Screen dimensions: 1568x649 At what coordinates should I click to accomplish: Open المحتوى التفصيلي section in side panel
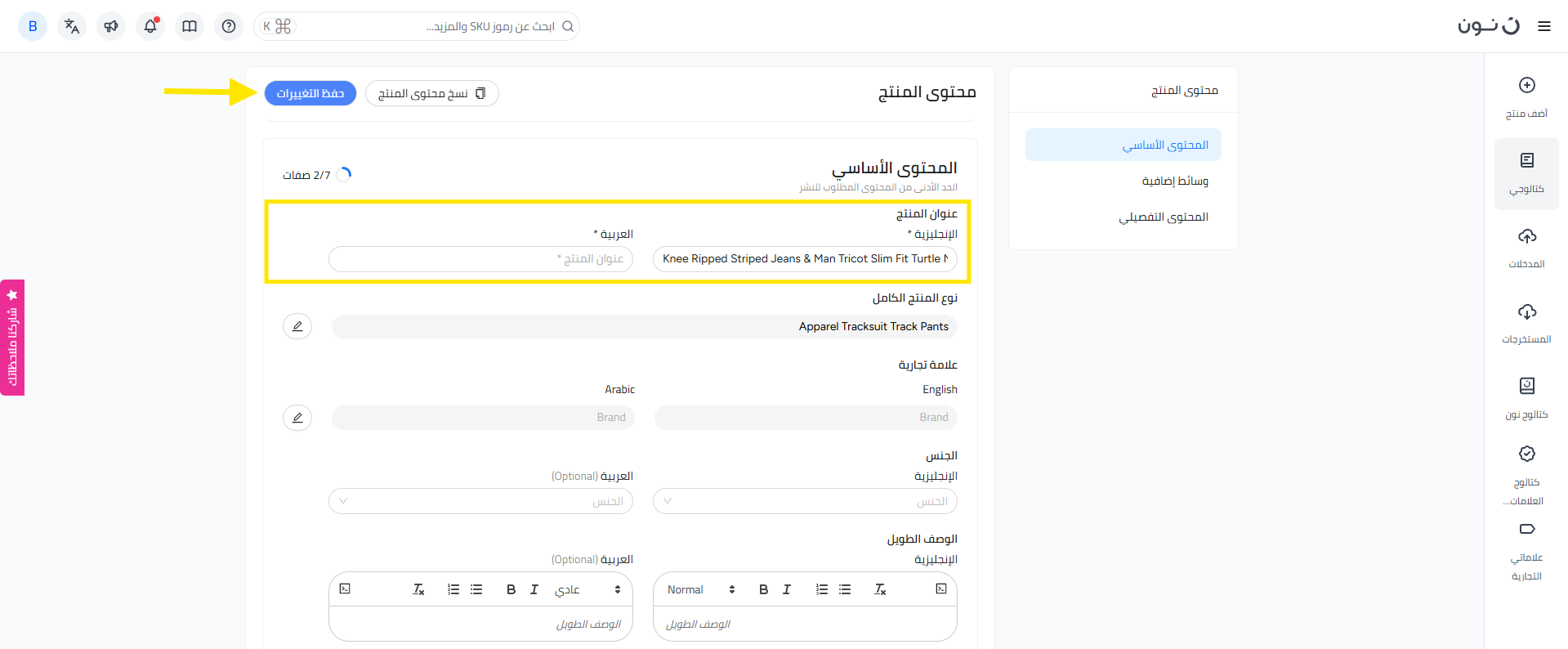pos(1163,217)
